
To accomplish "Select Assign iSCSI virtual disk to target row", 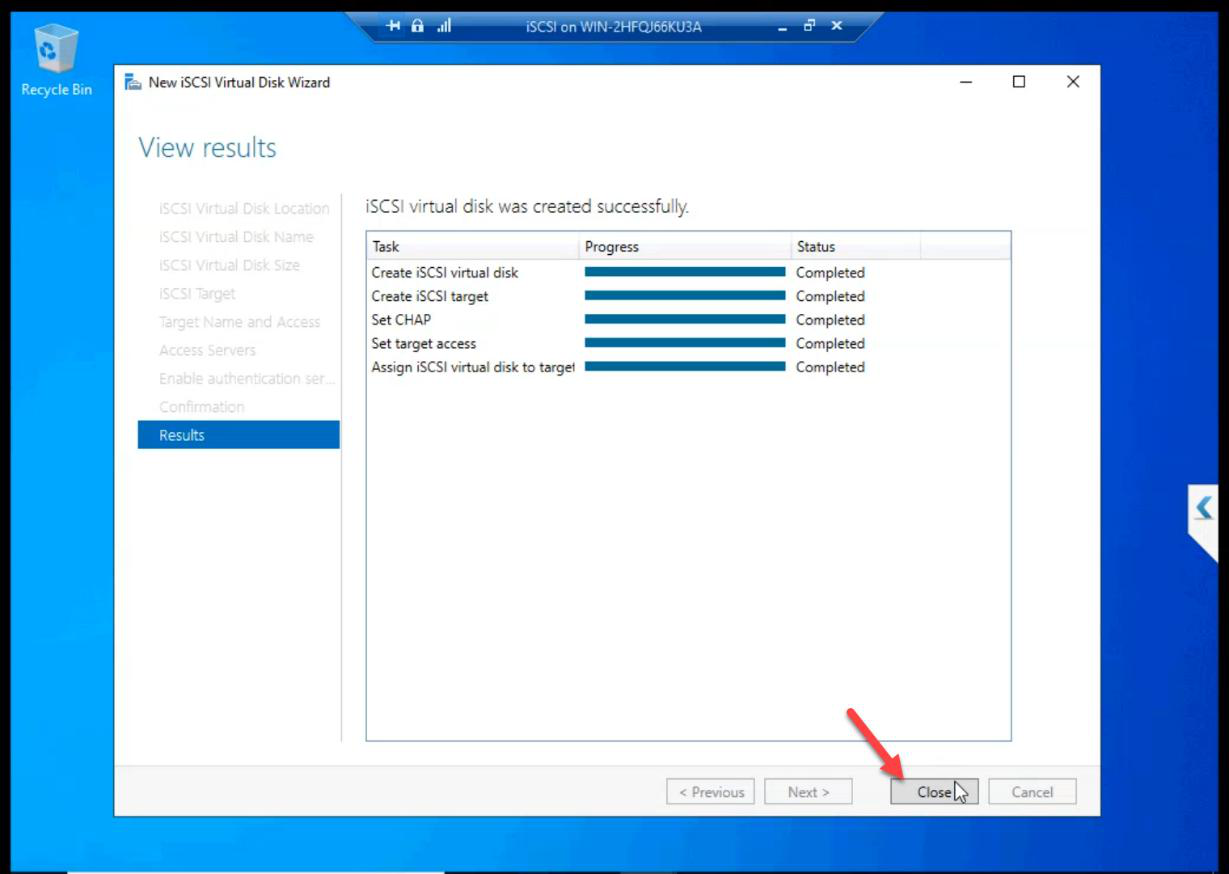I will [688, 367].
